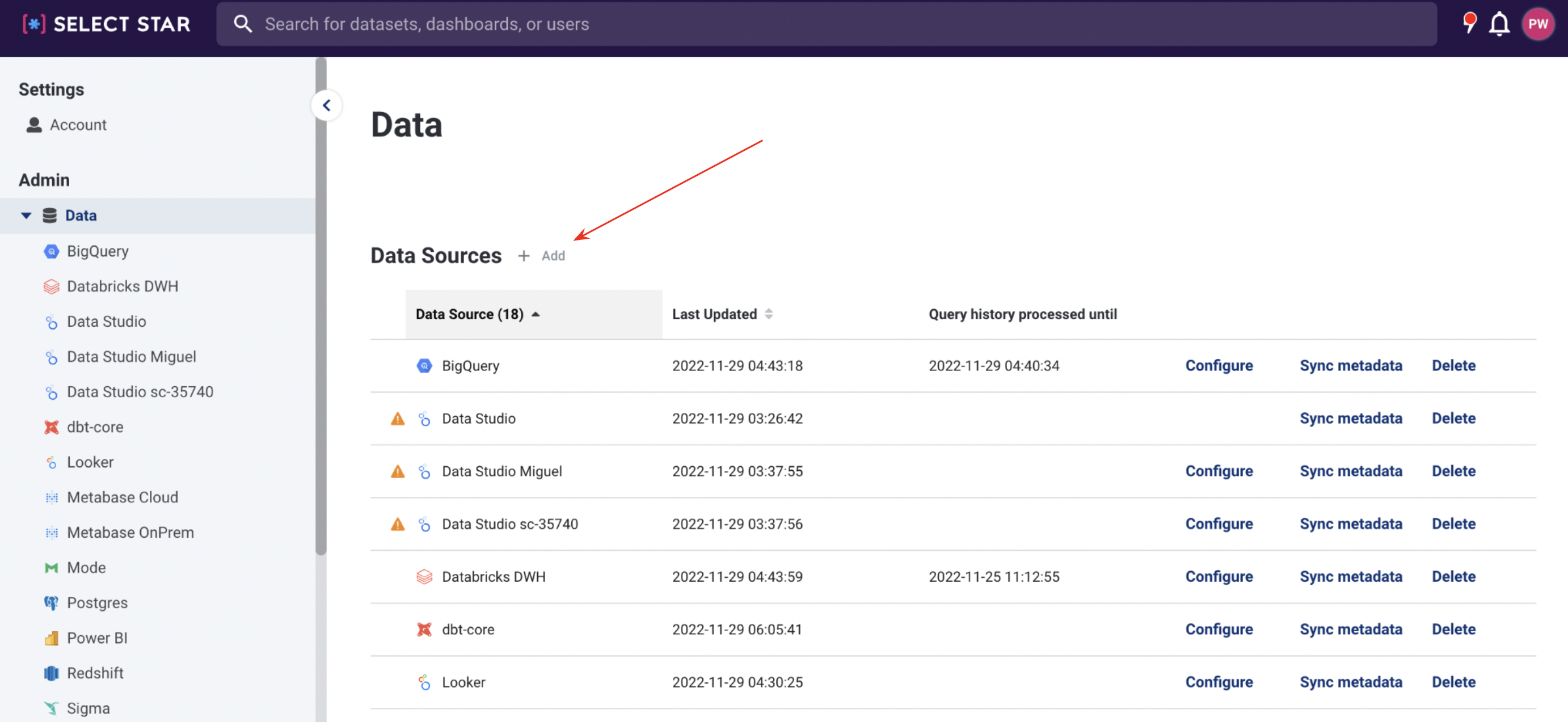The width and height of the screenshot is (1568, 726).
Task: Open Account settings in sidebar
Action: (x=78, y=125)
